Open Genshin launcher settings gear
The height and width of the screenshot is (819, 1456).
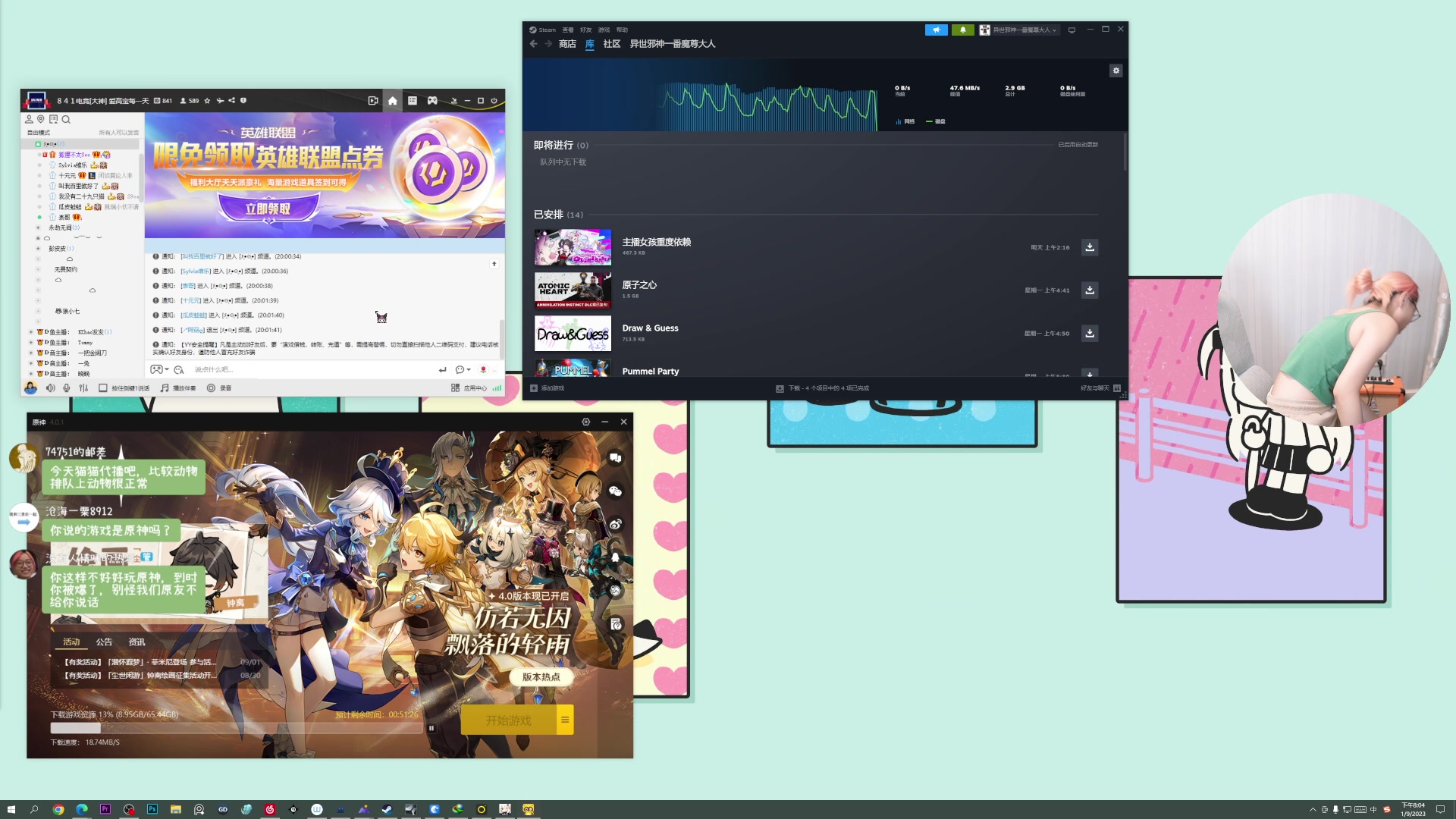[x=585, y=422]
